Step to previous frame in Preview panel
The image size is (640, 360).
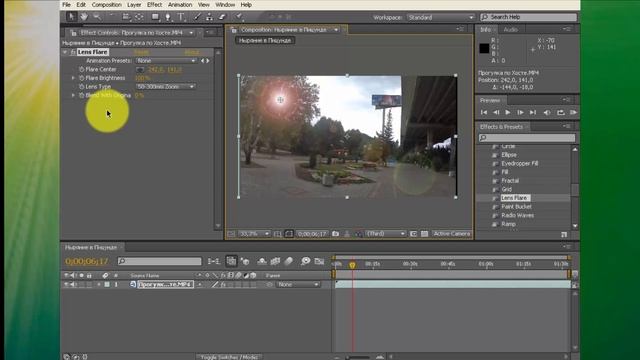[x=496, y=112]
